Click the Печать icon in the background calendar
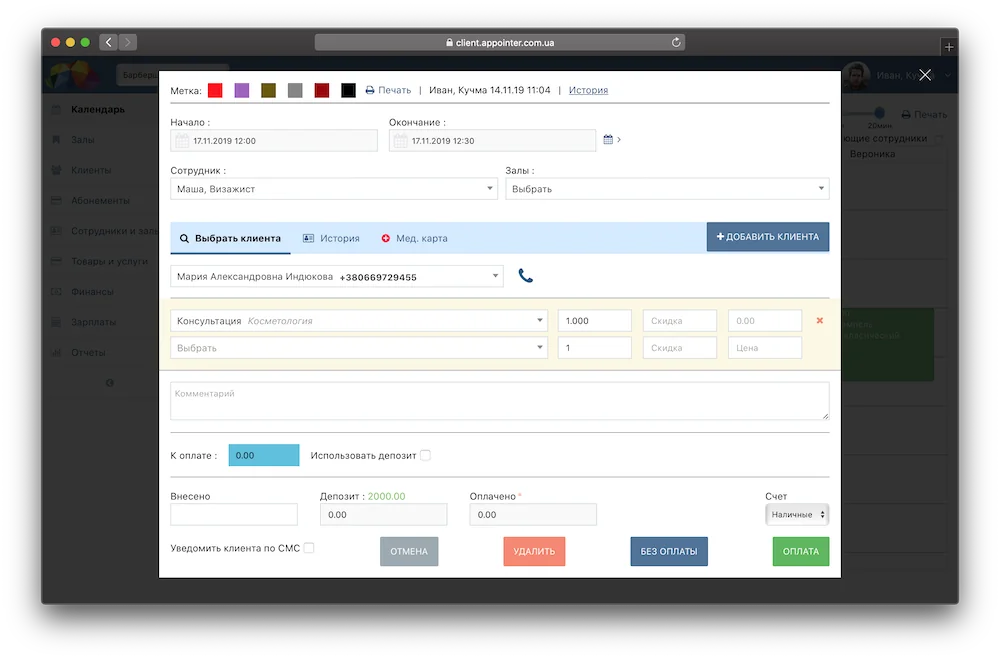The height and width of the screenshot is (659, 1000). [x=906, y=114]
